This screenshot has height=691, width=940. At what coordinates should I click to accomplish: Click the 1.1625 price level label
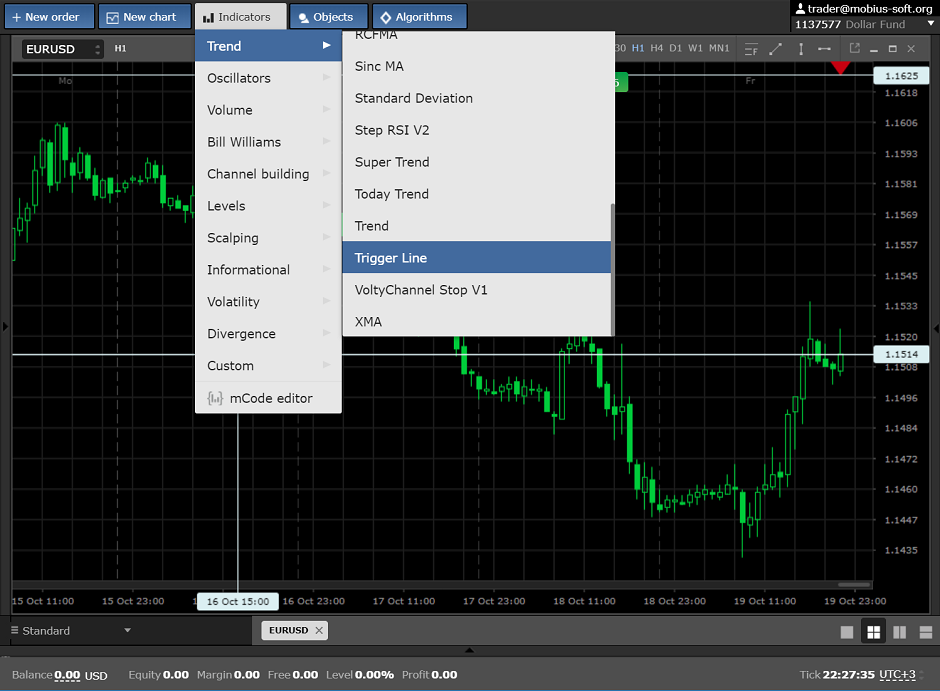tap(902, 76)
